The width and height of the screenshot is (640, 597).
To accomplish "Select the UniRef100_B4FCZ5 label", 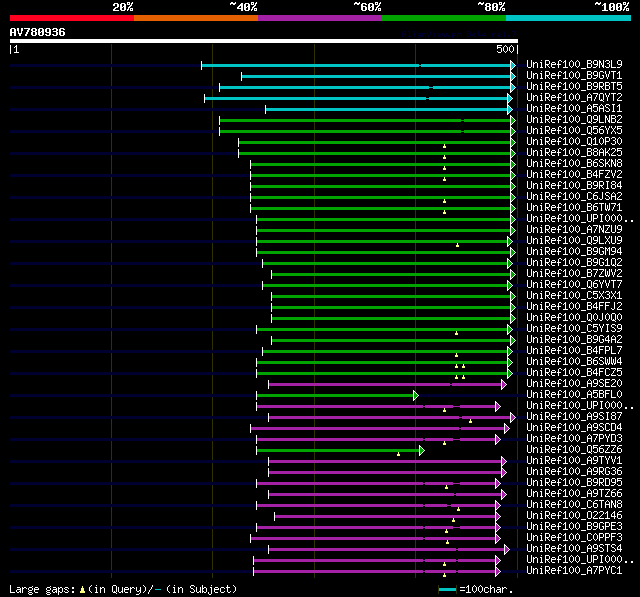I will (574, 373).
